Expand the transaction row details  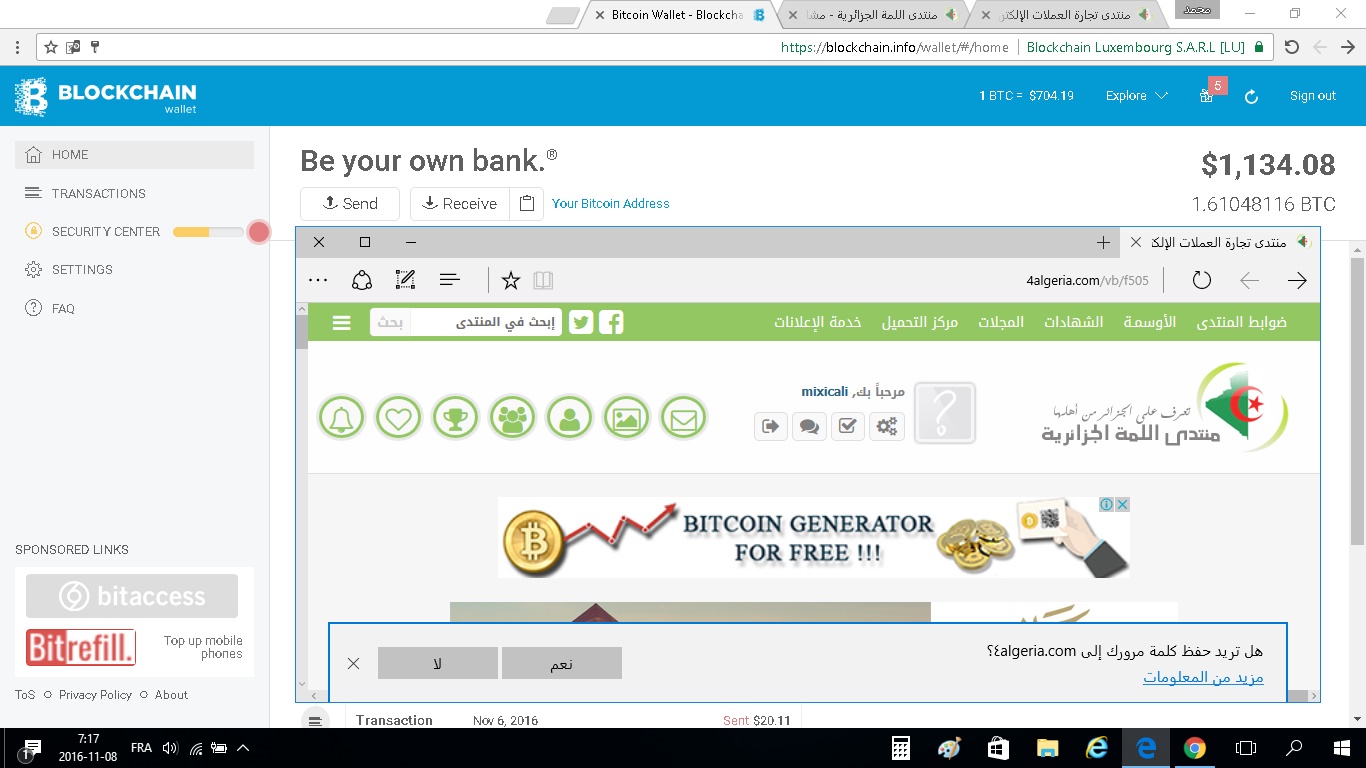315,720
